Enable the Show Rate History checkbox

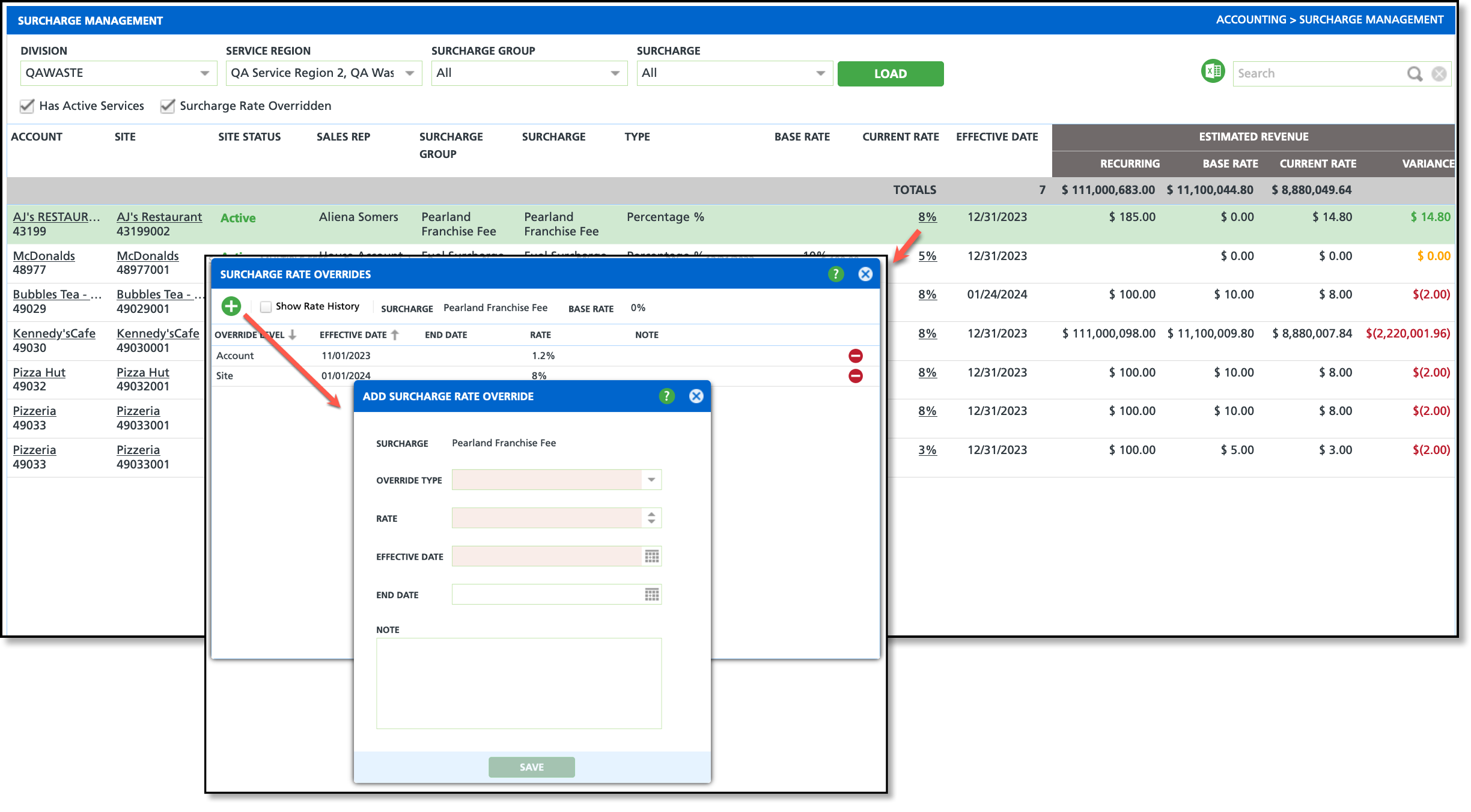(x=266, y=307)
